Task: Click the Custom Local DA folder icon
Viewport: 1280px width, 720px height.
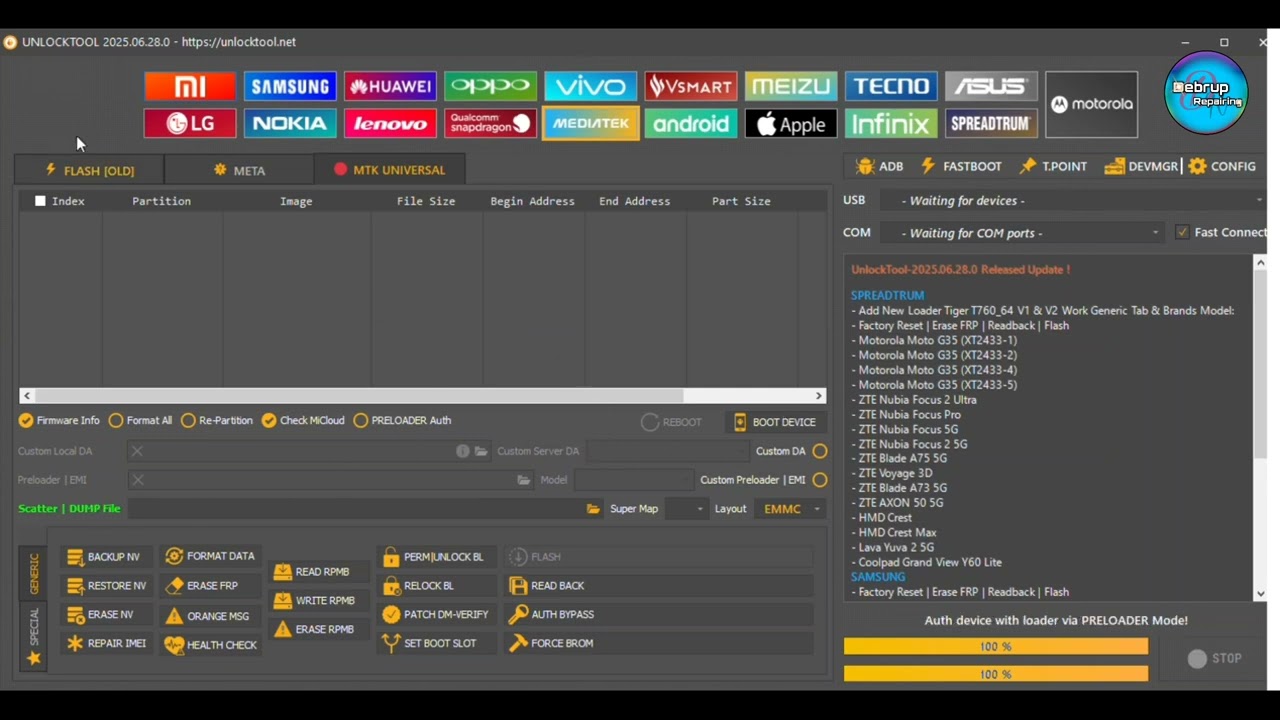Action: coord(481,451)
